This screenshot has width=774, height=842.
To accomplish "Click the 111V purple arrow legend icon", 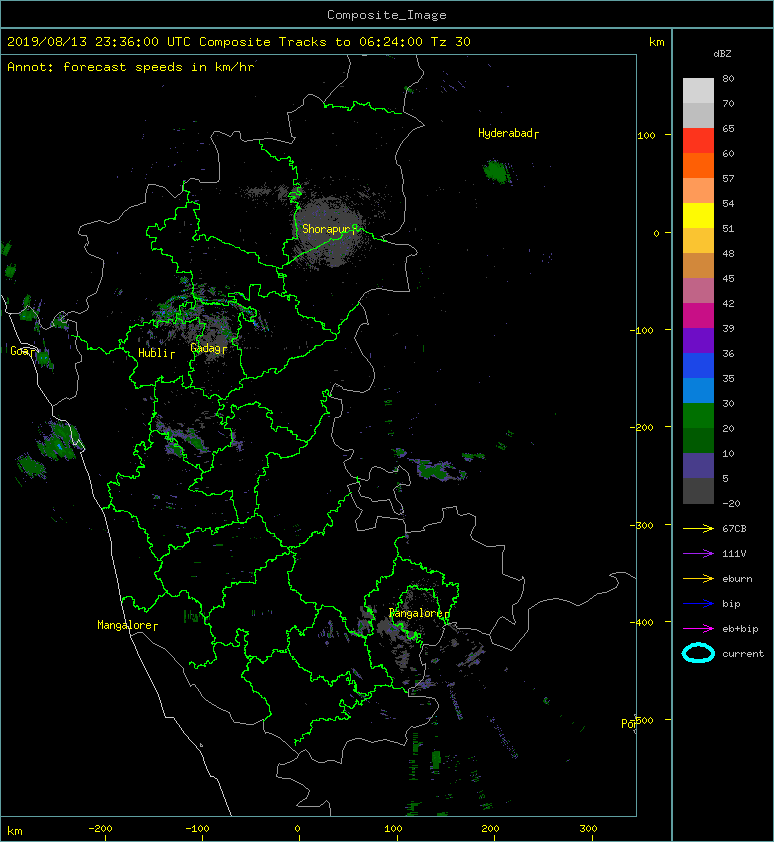I will pos(698,554).
